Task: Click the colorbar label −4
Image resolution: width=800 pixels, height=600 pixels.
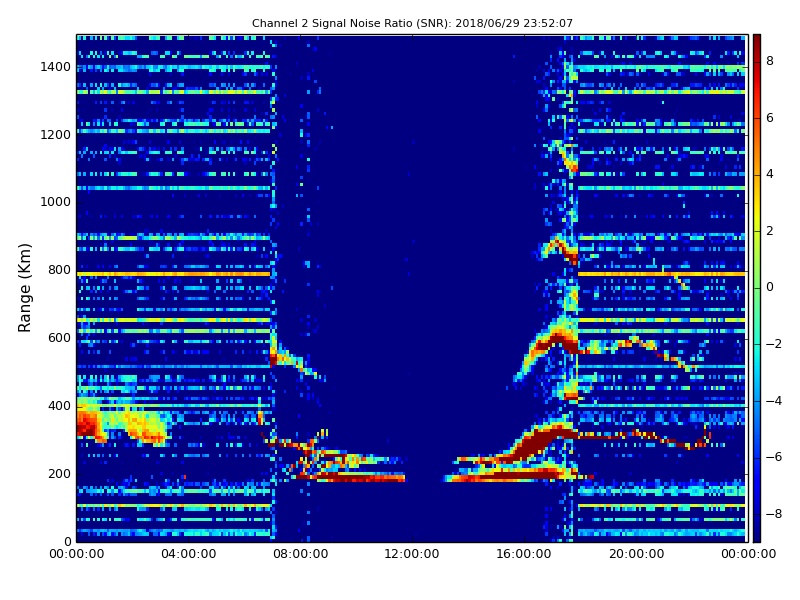Action: click(x=773, y=401)
